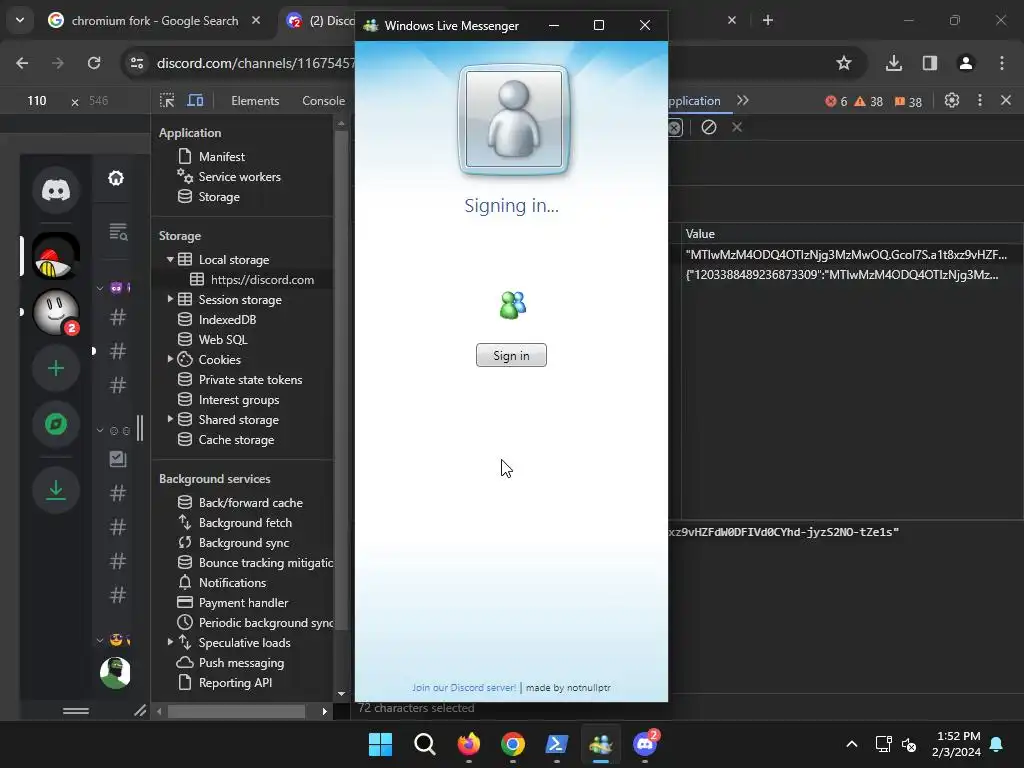Open the red cap server icon

click(56, 256)
